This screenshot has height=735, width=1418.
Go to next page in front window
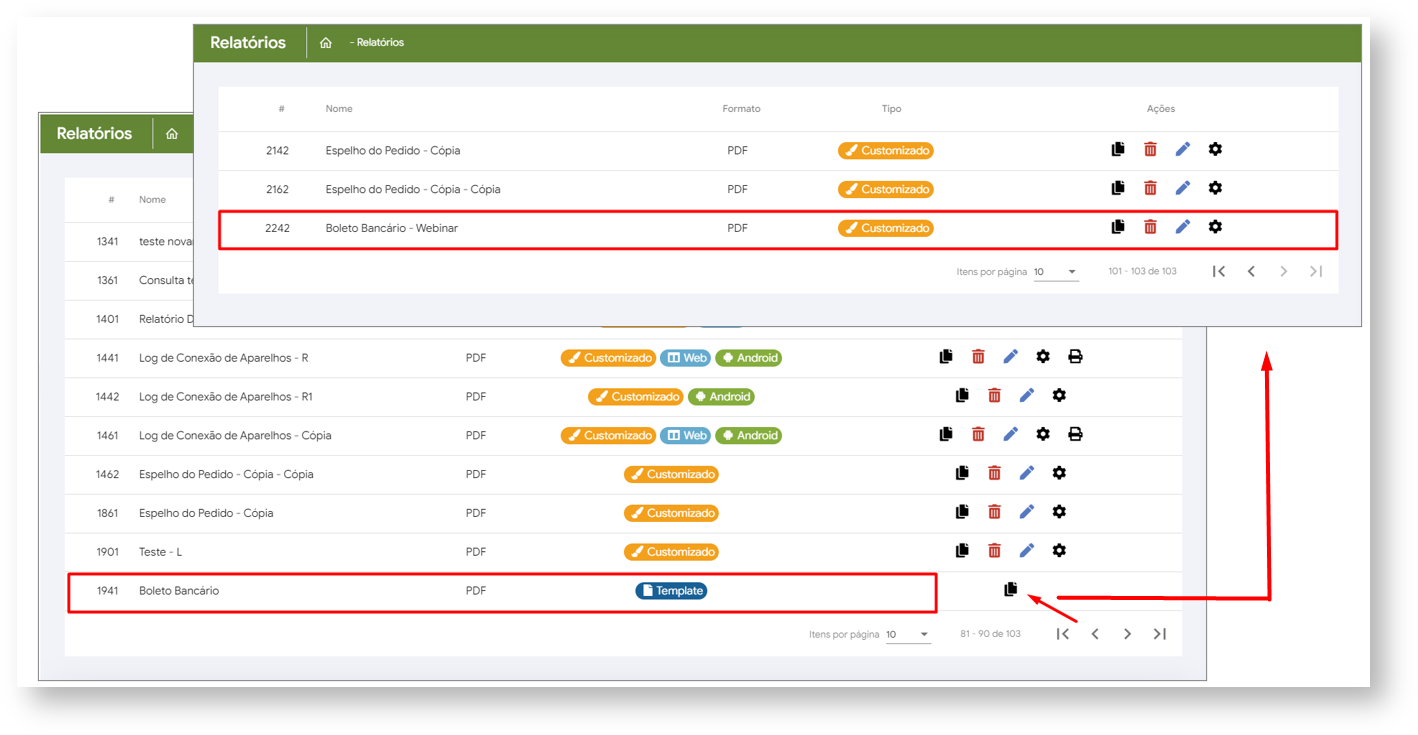[1284, 271]
